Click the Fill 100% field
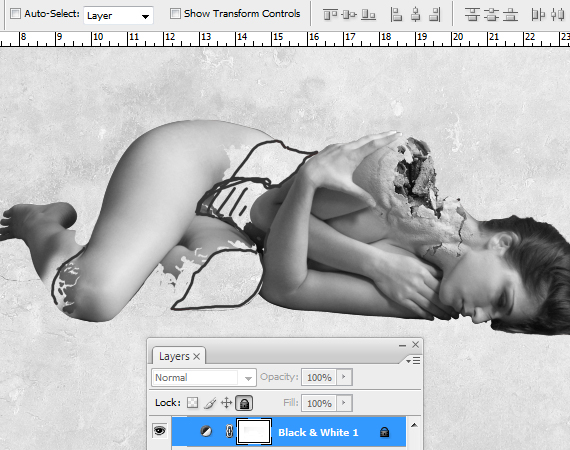The image size is (570, 450). click(x=319, y=403)
